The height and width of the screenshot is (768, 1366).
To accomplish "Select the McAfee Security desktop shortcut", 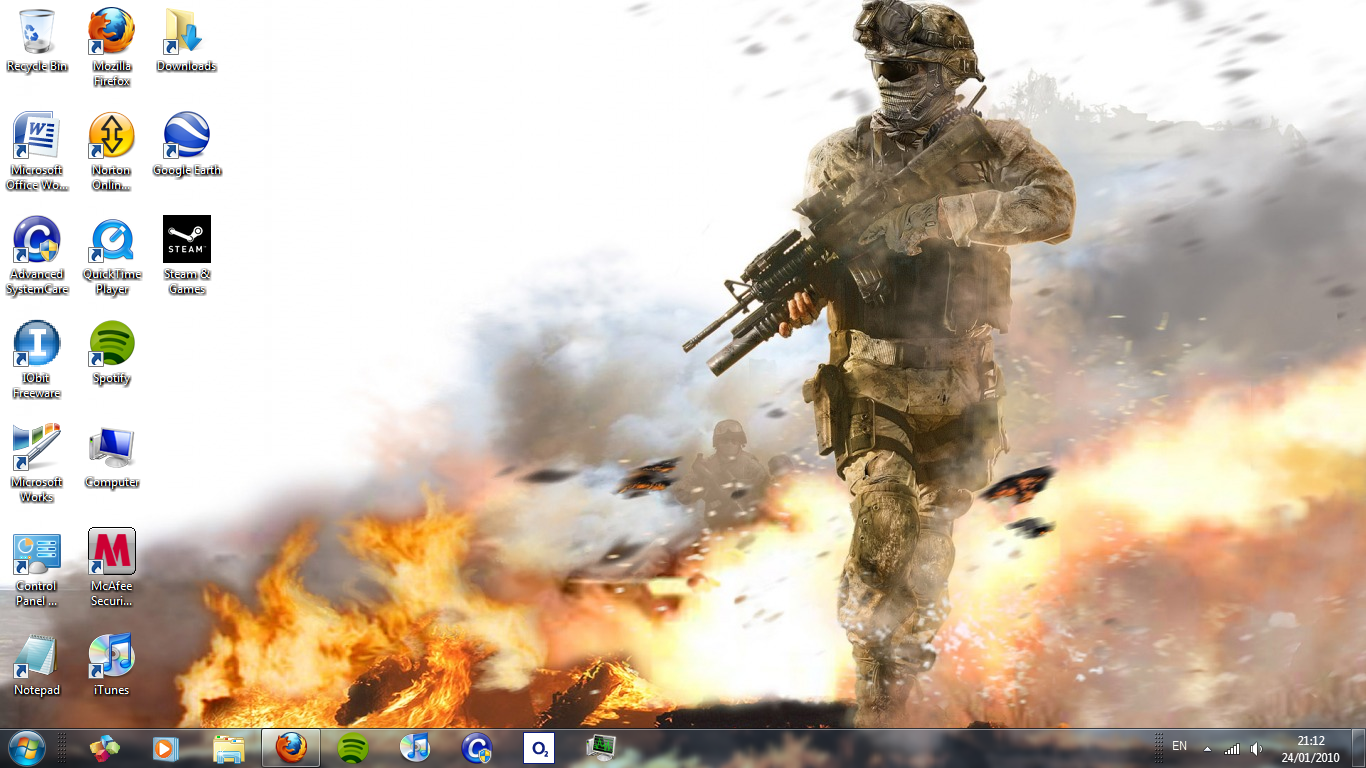I will pos(112,567).
